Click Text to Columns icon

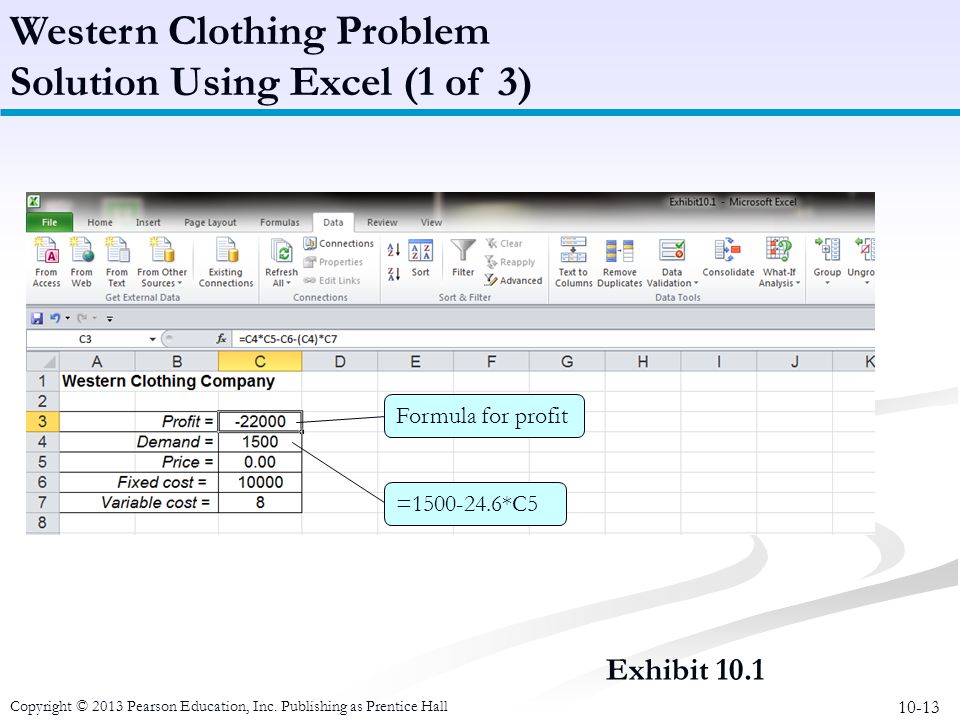[x=573, y=250]
